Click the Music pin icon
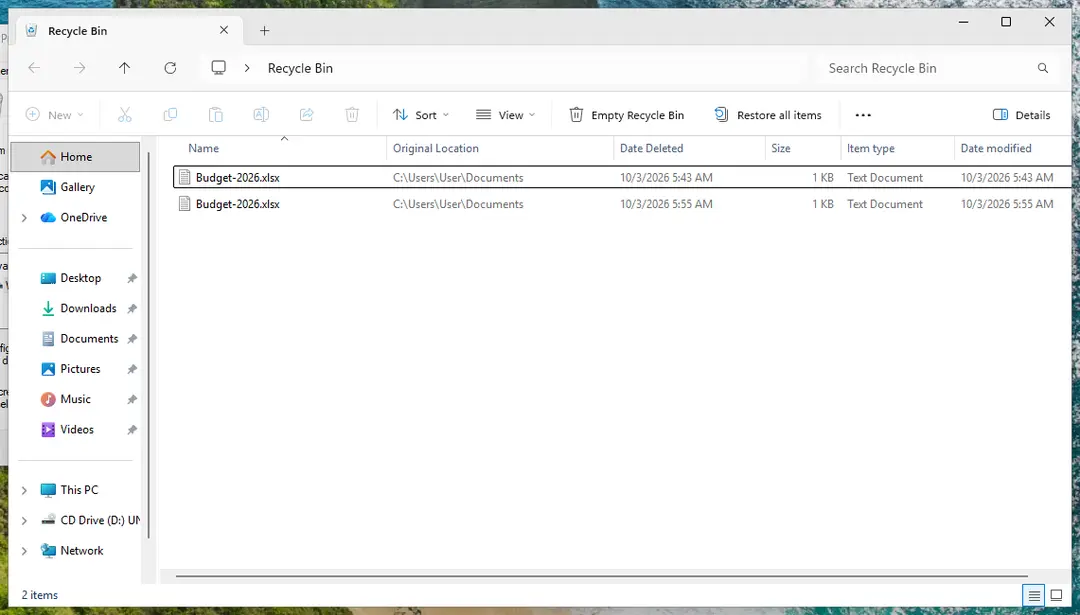The height and width of the screenshot is (615, 1080). 132,399
